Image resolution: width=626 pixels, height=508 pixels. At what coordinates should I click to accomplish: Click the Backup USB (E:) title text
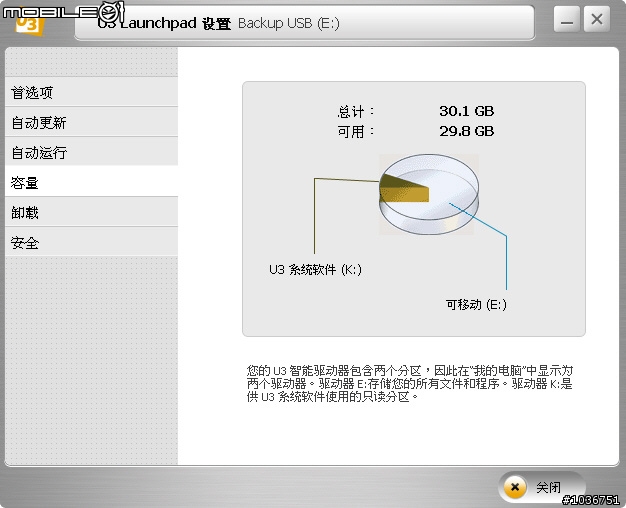pos(289,23)
